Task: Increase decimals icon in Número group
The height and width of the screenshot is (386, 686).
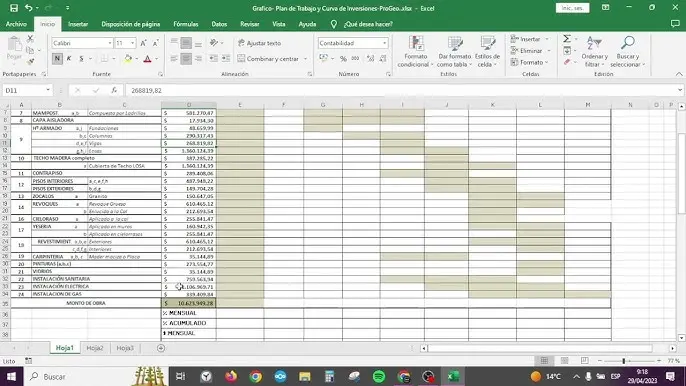Action: point(371,58)
